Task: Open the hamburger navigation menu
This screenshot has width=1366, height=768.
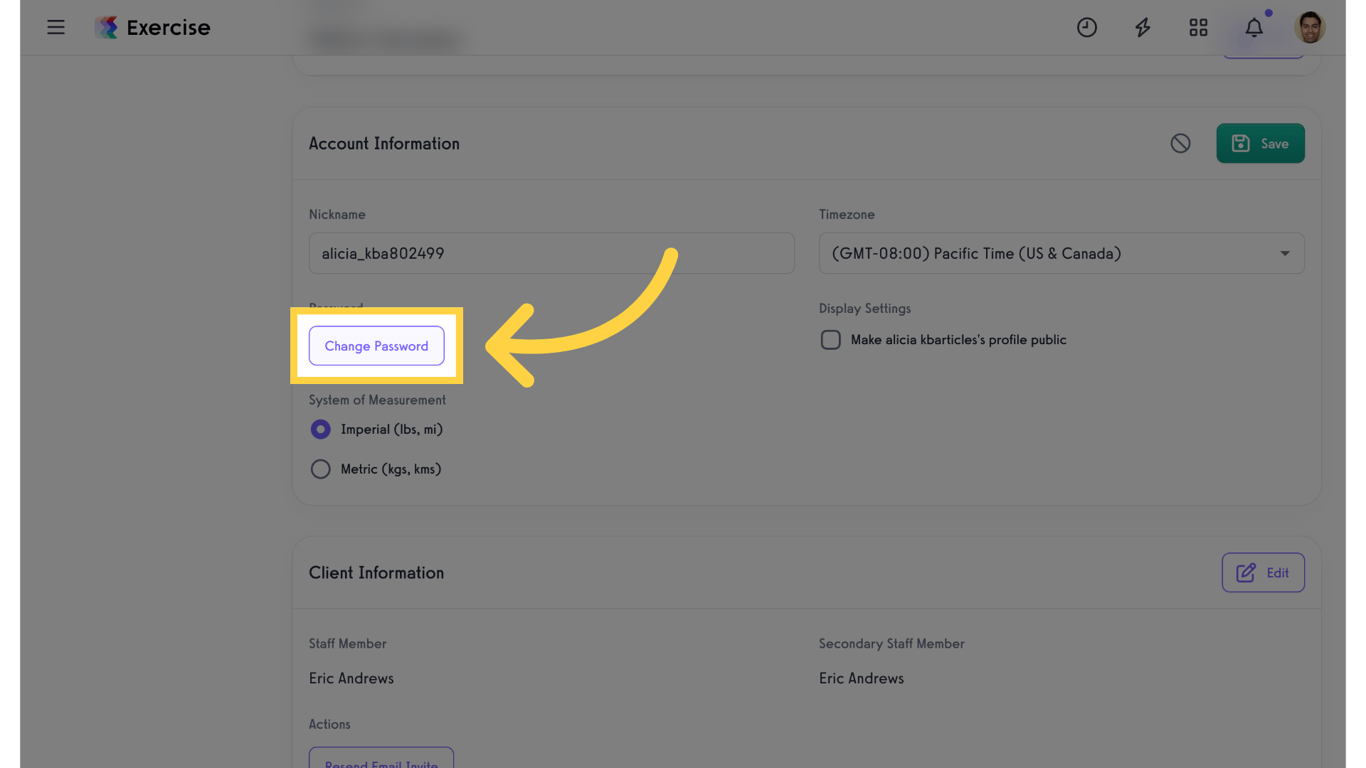Action: click(x=56, y=27)
